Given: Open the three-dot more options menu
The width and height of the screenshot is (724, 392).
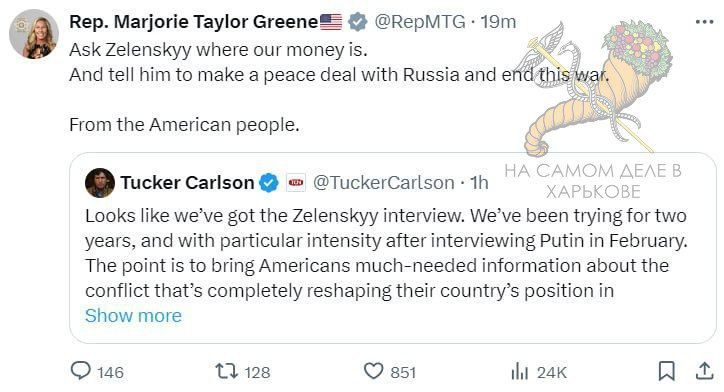Looking at the screenshot, I should click(x=704, y=22).
